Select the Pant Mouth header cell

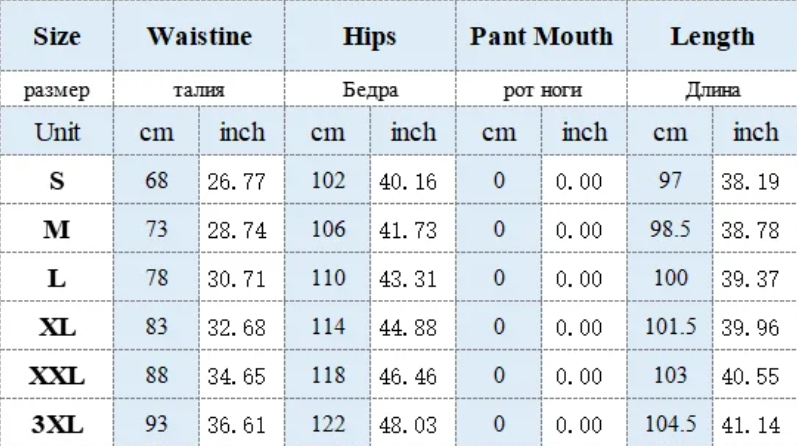[541, 38]
